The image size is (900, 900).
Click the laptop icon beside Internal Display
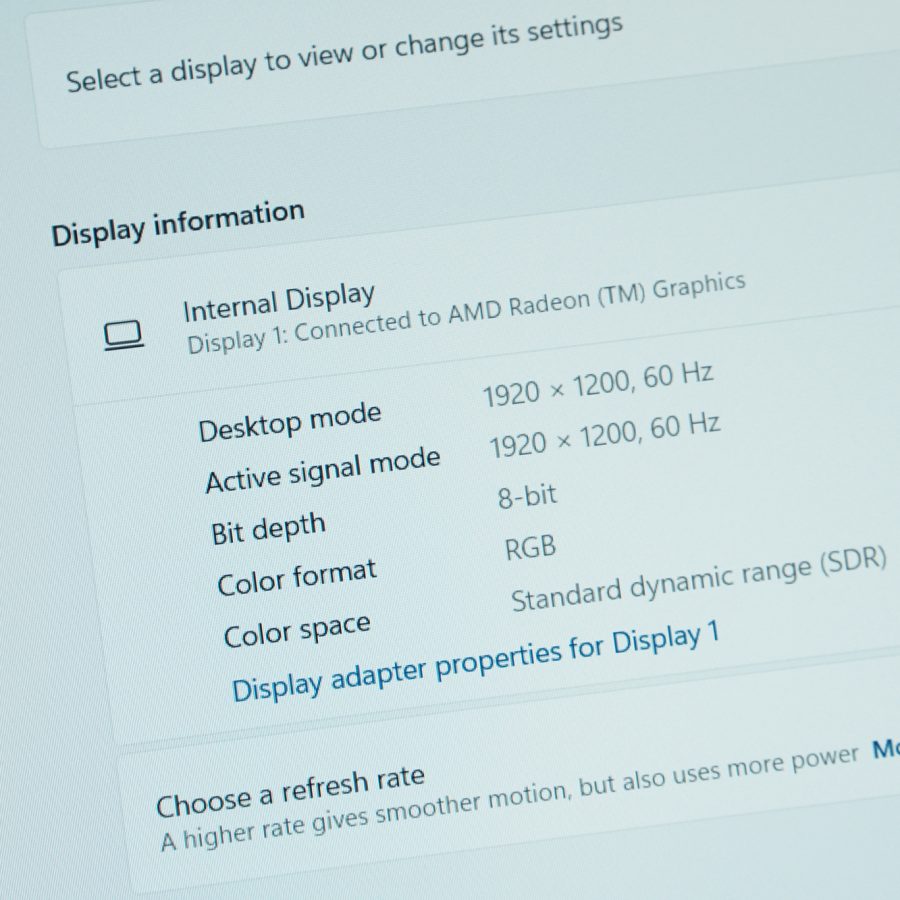123,335
